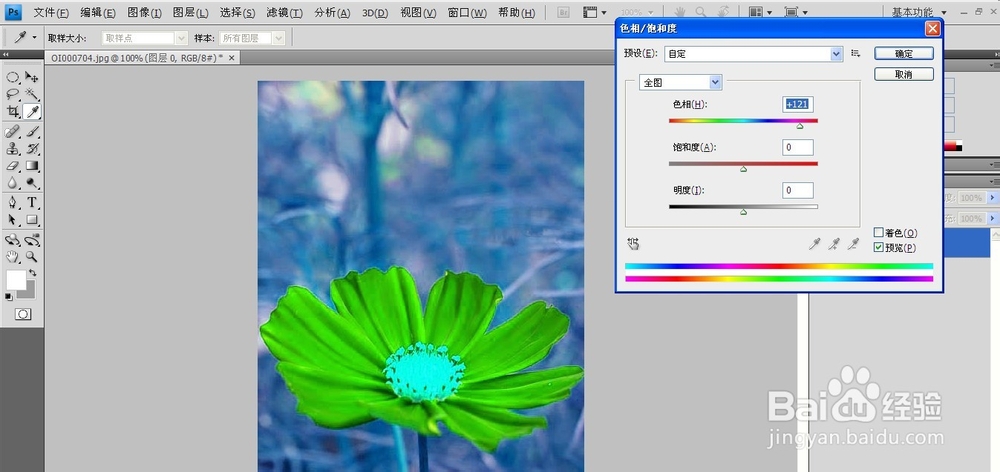The width and height of the screenshot is (1000, 472).
Task: Toggle Quick Mask mode
Action: (x=23, y=314)
